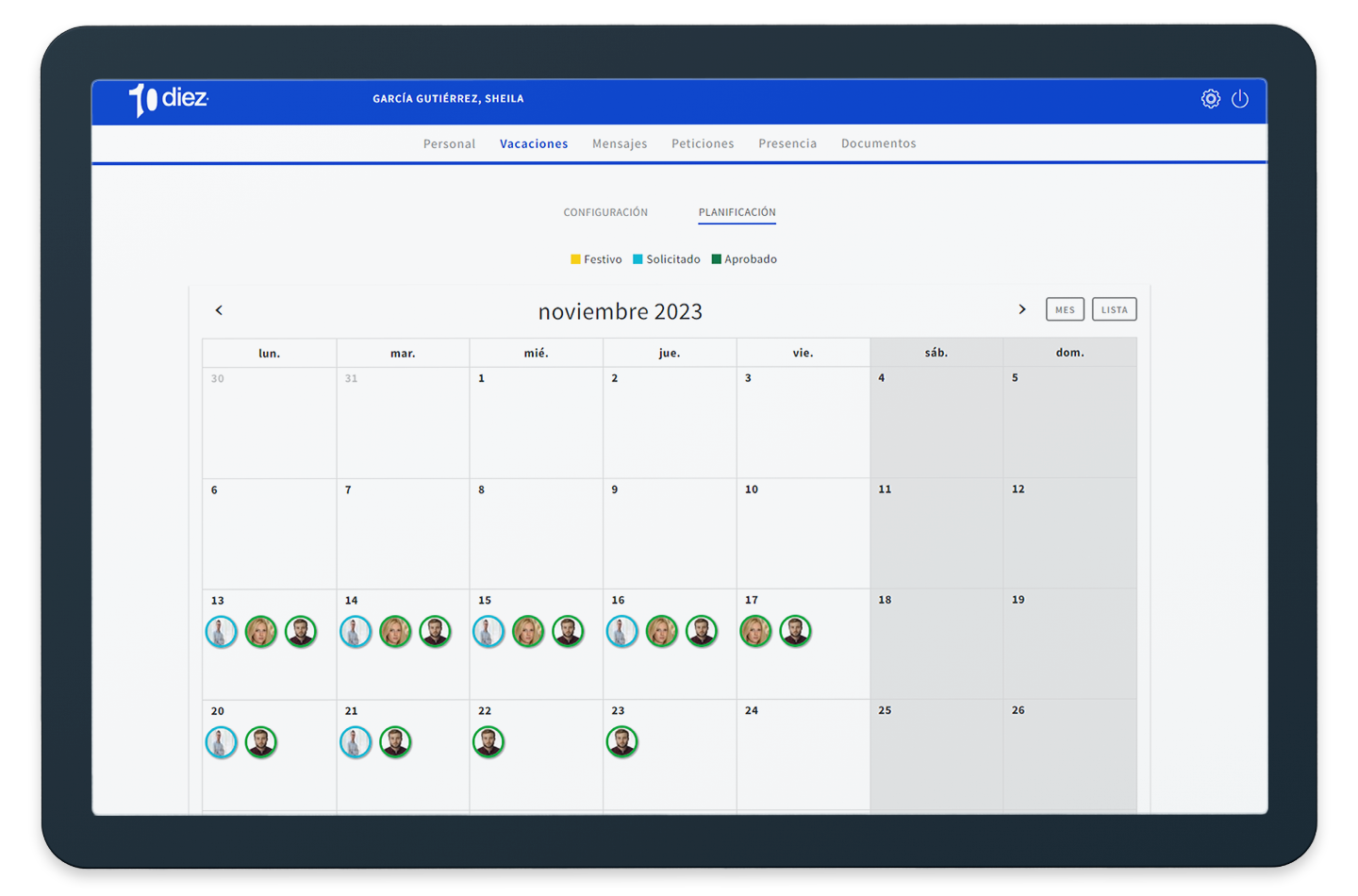
Task: Select the Planificación sub-tab
Action: pos(737,212)
